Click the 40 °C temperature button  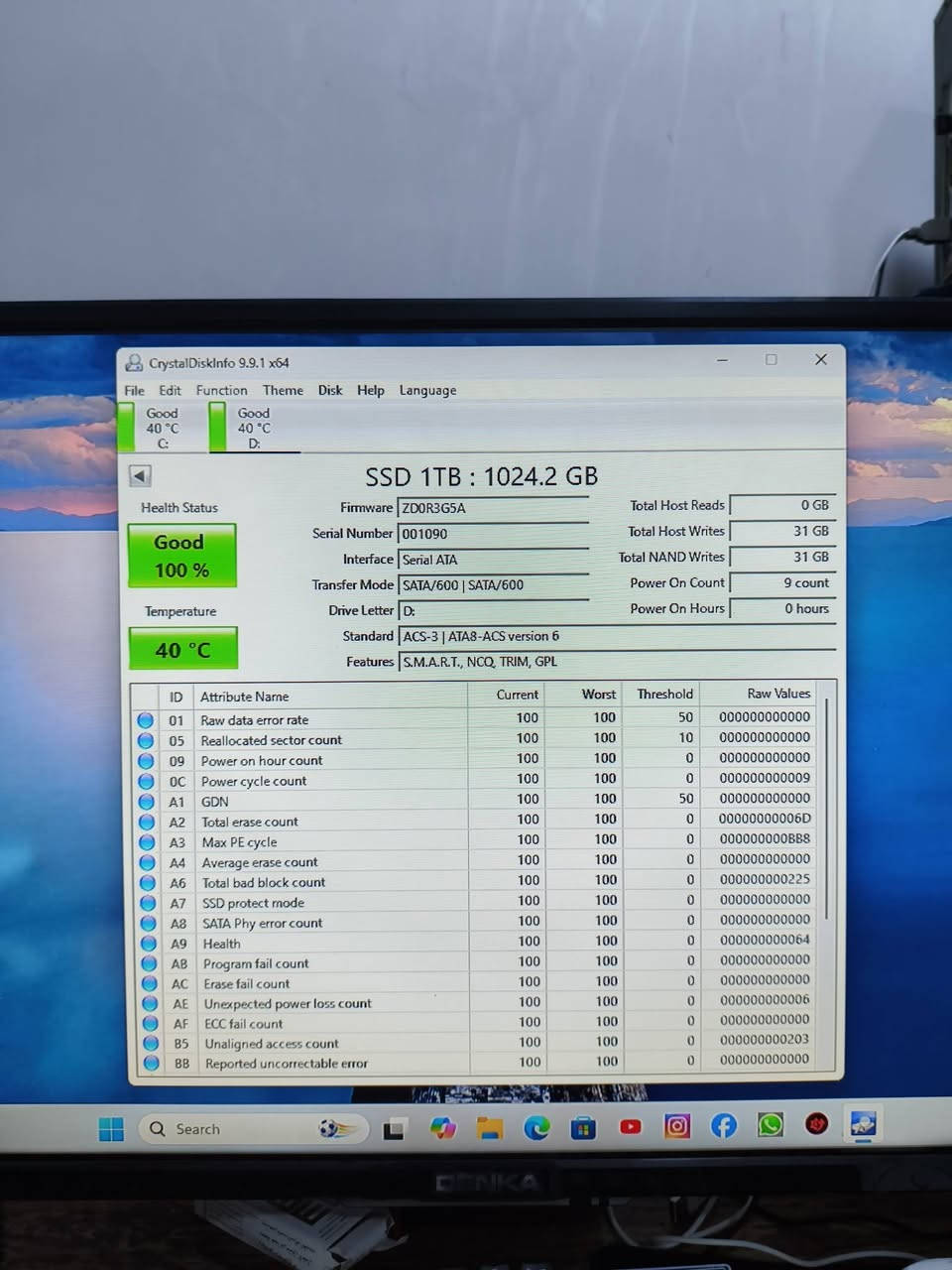182,649
